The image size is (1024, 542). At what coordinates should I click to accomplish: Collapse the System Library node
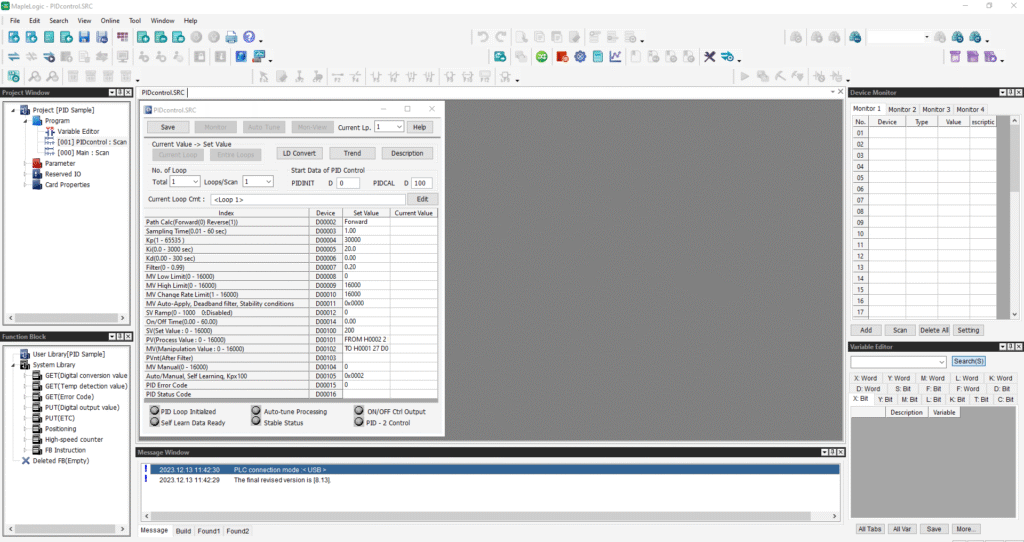[13, 365]
